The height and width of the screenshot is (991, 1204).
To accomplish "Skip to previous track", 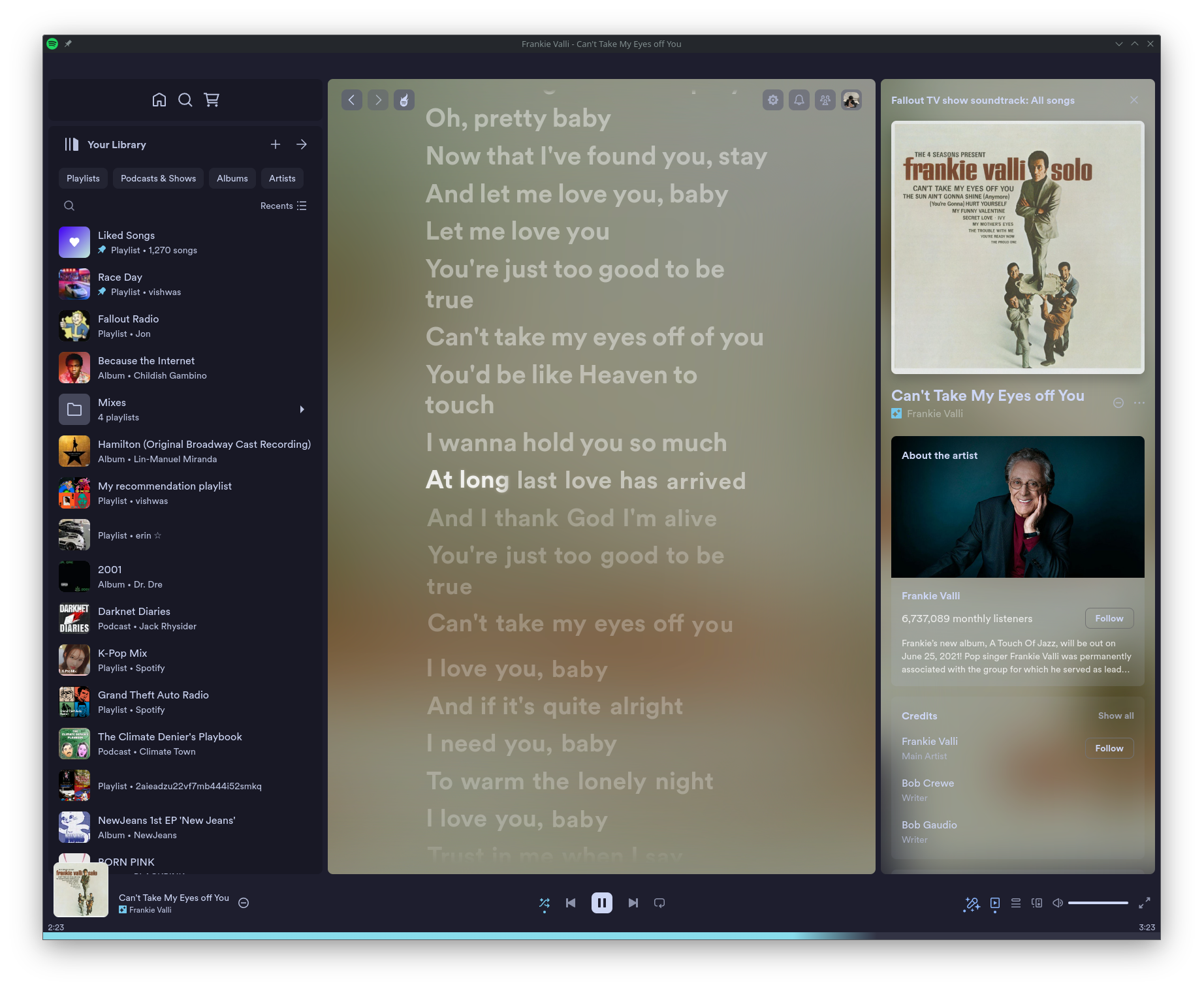I will (x=571, y=903).
